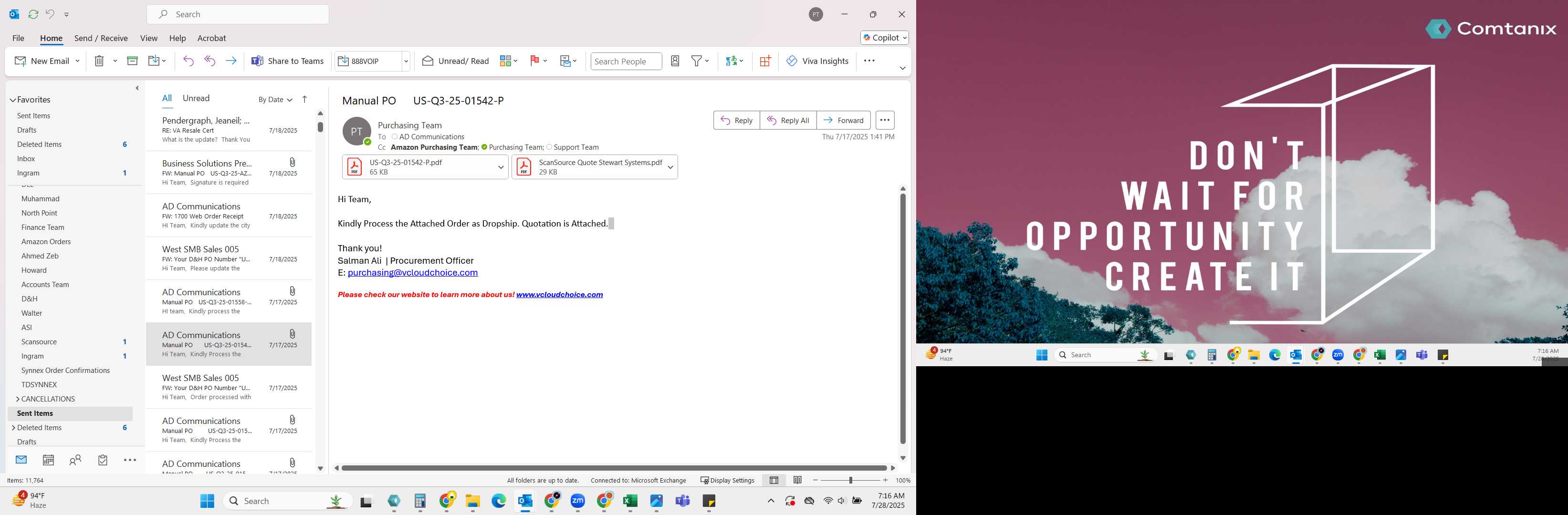Viewport: 1568px width, 515px height.
Task: Expand the Deleted Items folder in tree
Action: [13, 427]
